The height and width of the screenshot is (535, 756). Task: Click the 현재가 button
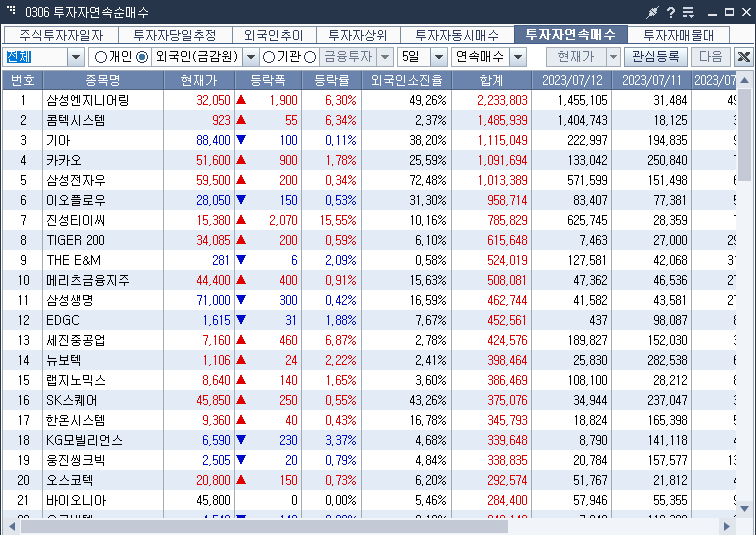click(x=576, y=57)
